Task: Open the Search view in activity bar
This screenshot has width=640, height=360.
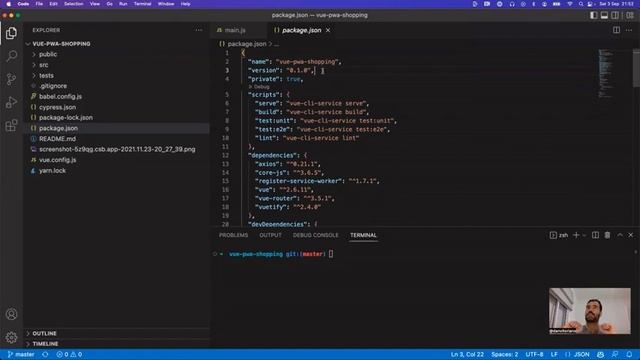Action: tap(11, 56)
